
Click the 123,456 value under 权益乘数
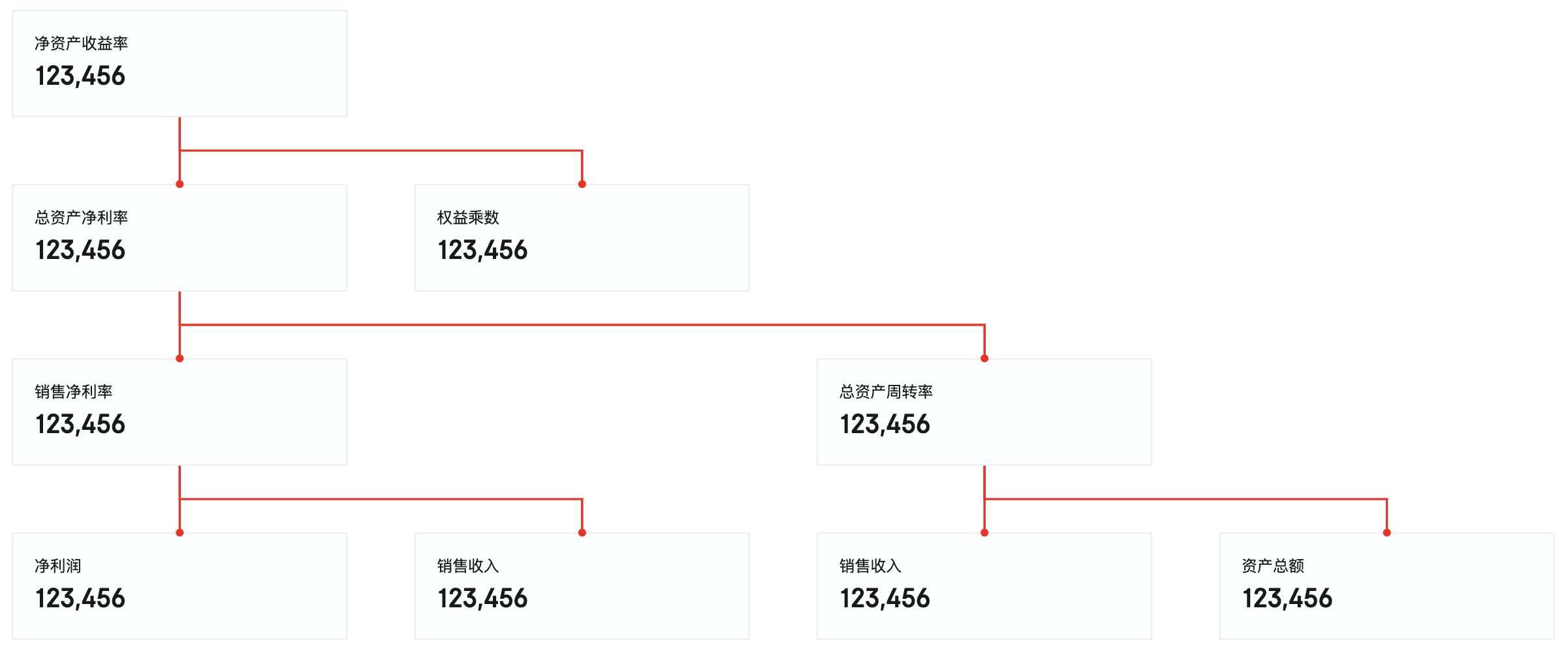pos(482,250)
